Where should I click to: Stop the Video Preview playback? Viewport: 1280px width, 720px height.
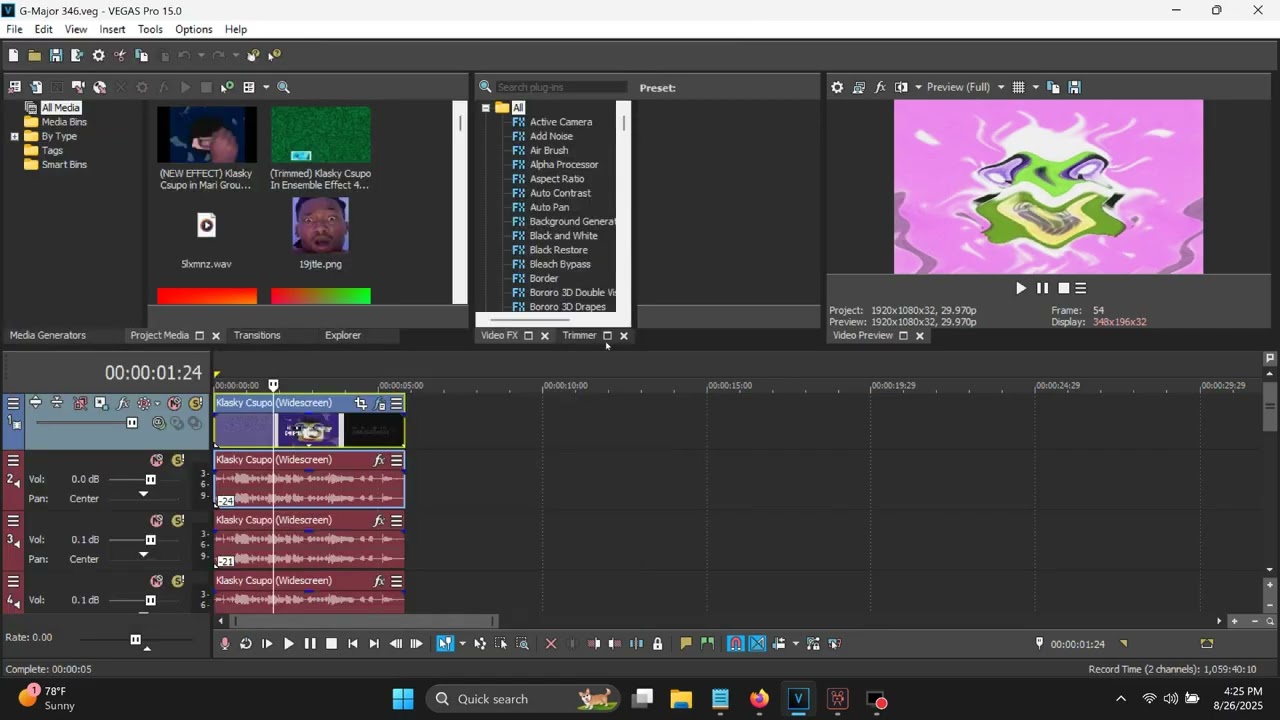coord(1064,288)
